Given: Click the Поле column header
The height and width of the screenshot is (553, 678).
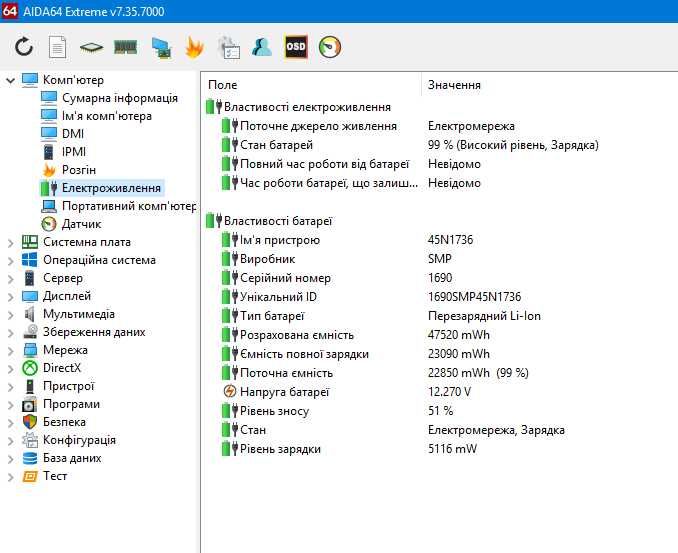Looking at the screenshot, I should (x=222, y=85).
